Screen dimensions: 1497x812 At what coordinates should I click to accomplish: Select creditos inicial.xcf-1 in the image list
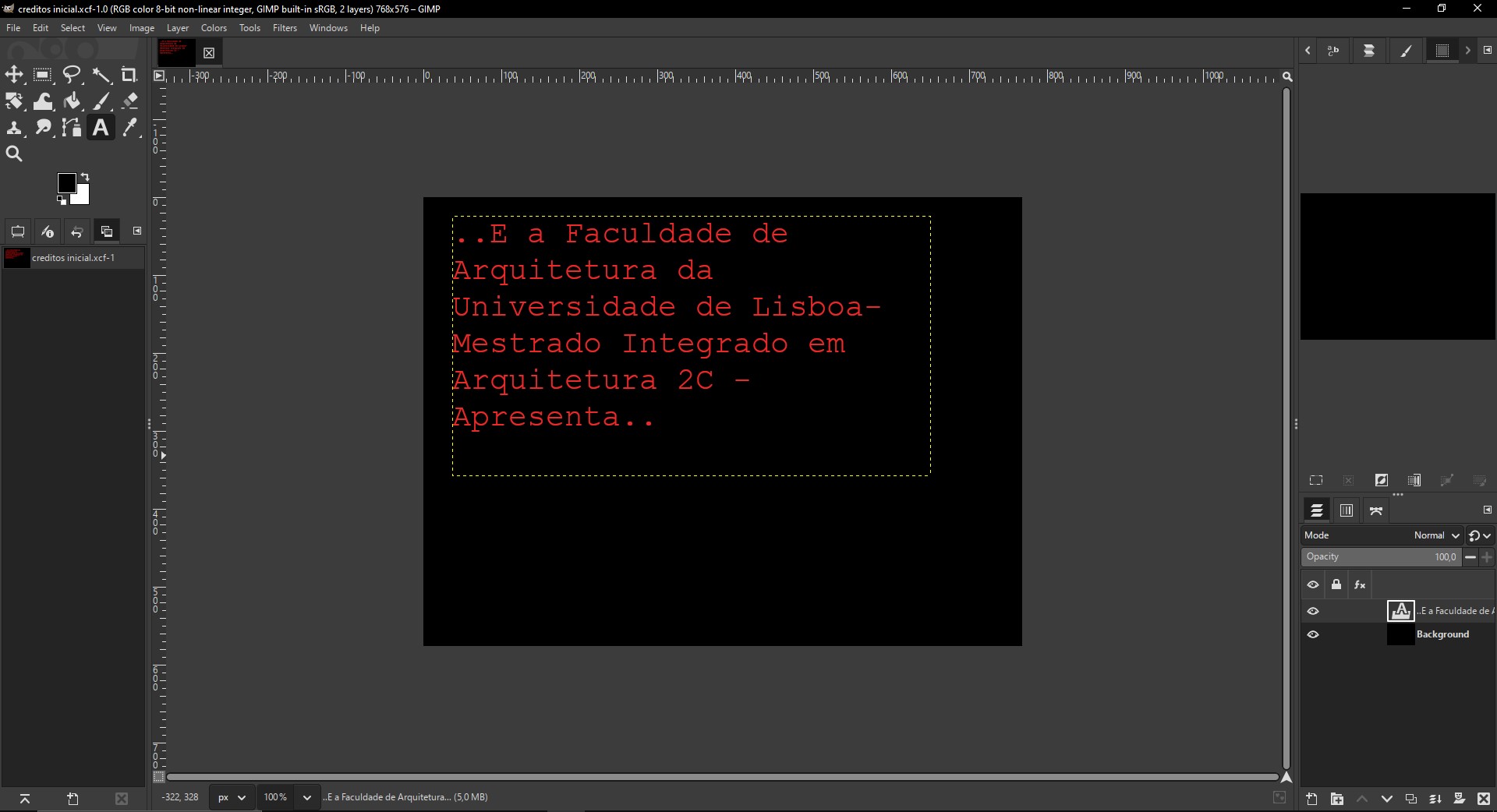pyautogui.click(x=73, y=258)
